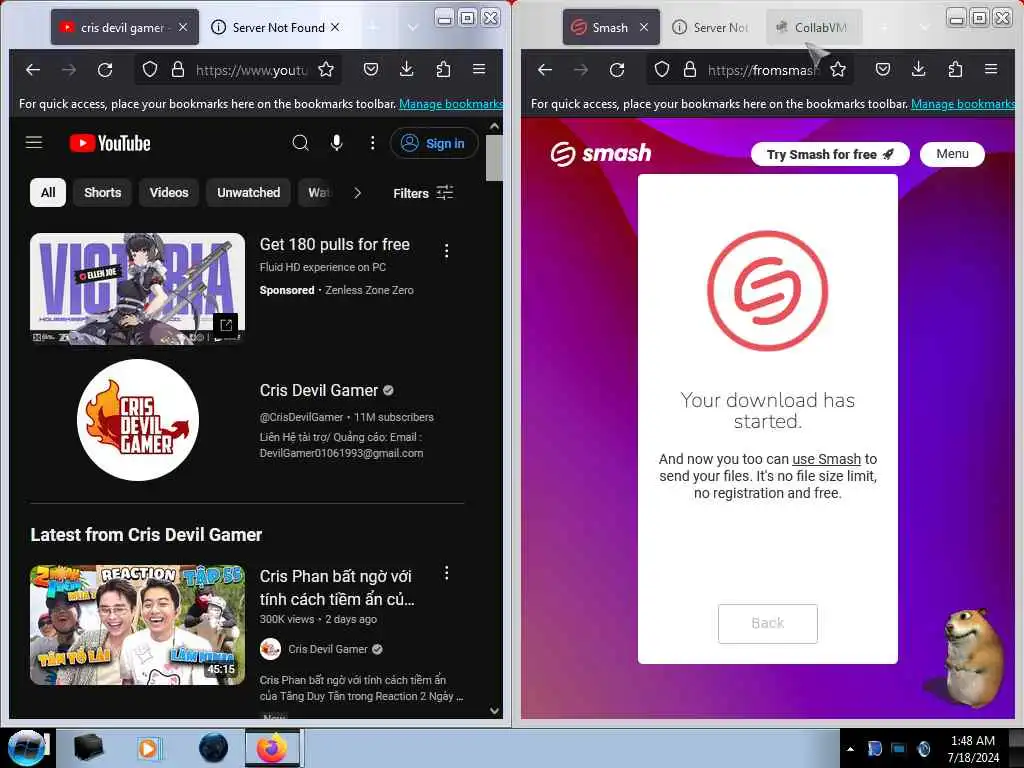Open the Filters options
This screenshot has width=1024, height=768.
click(x=423, y=193)
